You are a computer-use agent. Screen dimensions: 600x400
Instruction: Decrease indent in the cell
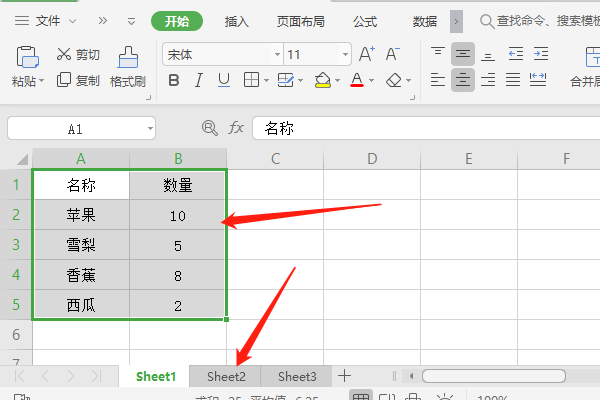pos(516,54)
